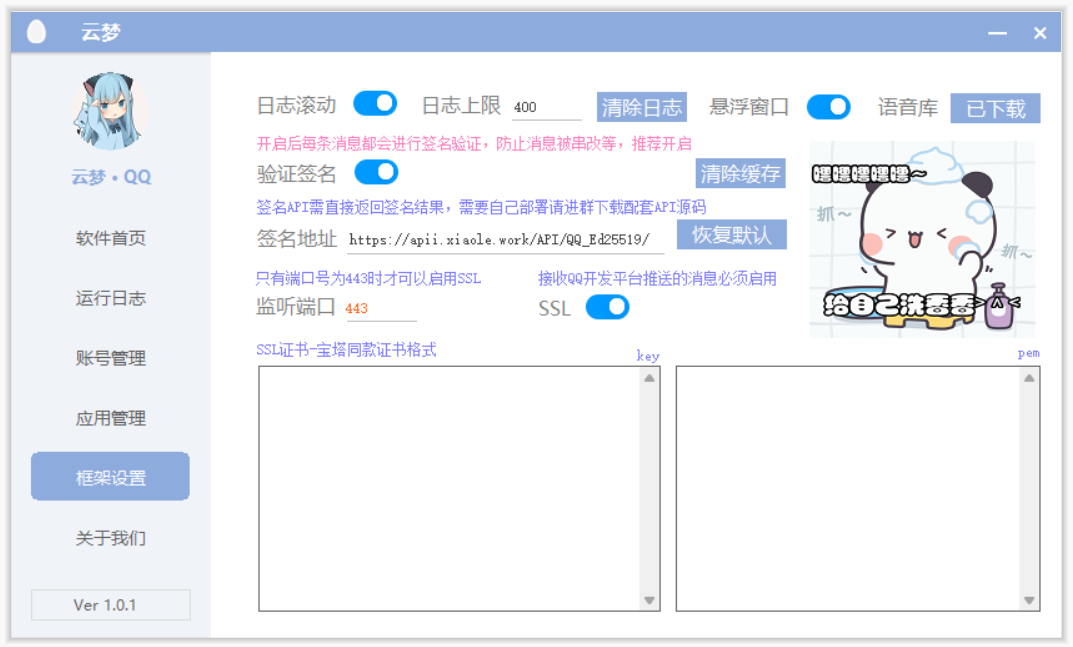Click the anime avatar profile picture
Image resolution: width=1073 pixels, height=647 pixels.
[x=110, y=112]
